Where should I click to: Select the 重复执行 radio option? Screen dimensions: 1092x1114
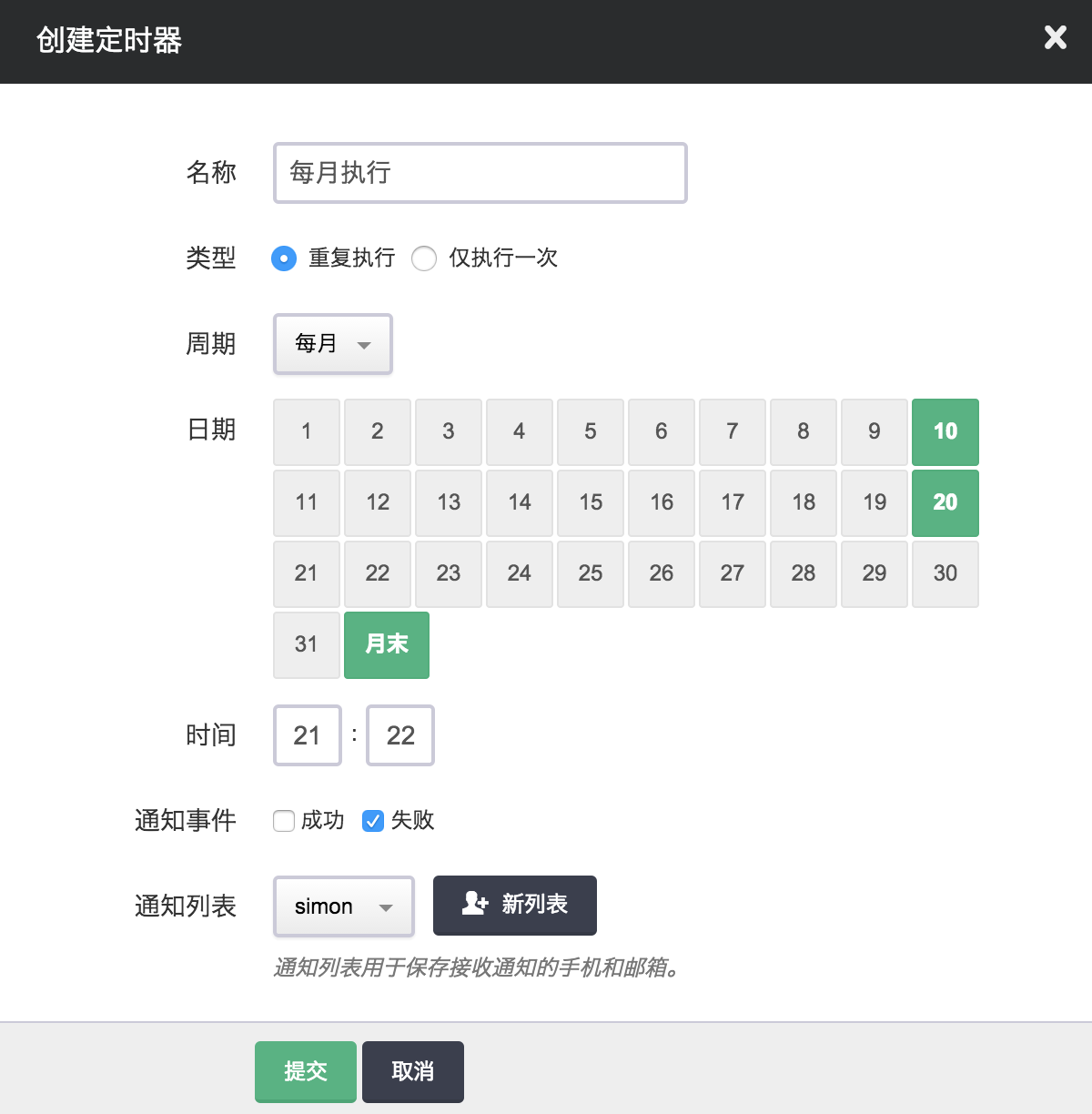tap(284, 258)
